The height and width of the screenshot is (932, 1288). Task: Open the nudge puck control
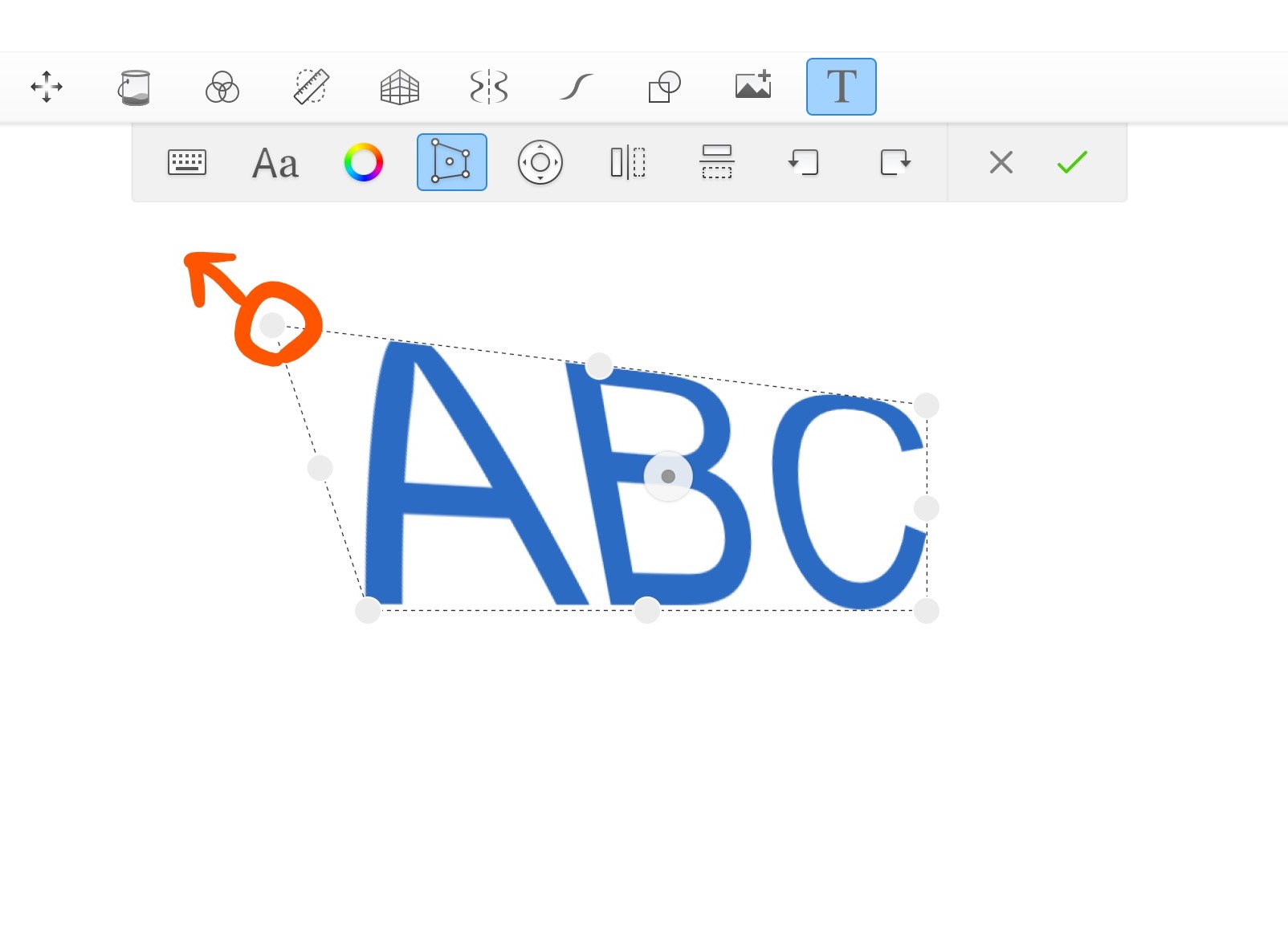540,162
